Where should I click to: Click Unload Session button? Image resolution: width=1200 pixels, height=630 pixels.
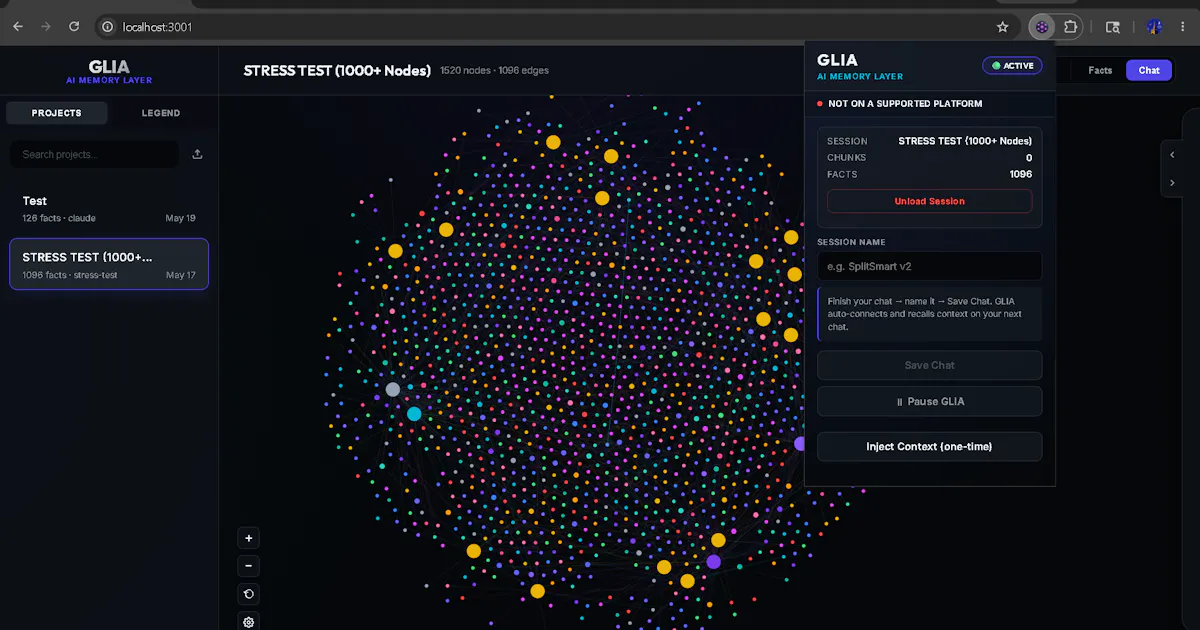[x=929, y=201]
